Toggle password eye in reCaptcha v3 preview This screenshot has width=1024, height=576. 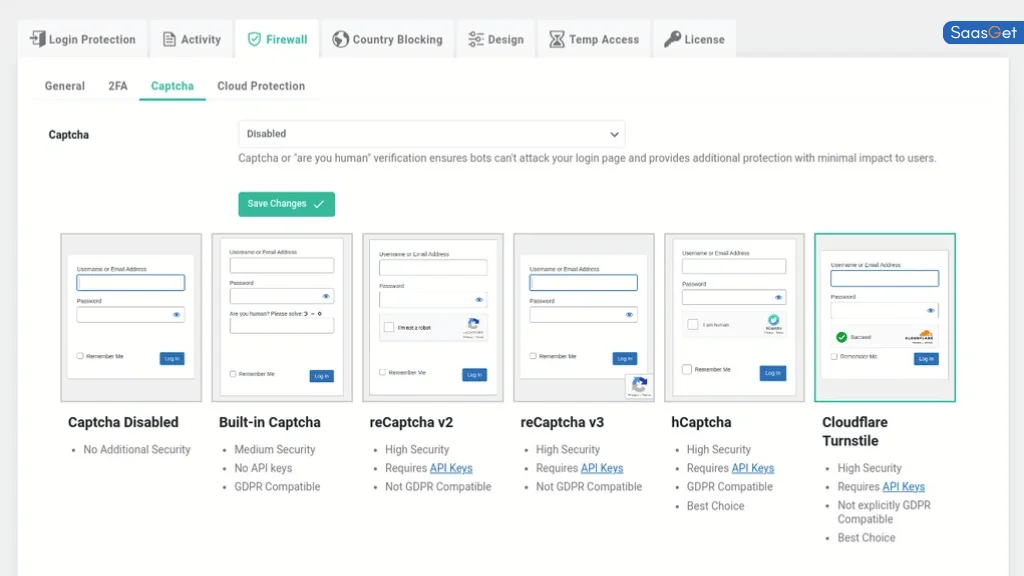click(x=629, y=315)
